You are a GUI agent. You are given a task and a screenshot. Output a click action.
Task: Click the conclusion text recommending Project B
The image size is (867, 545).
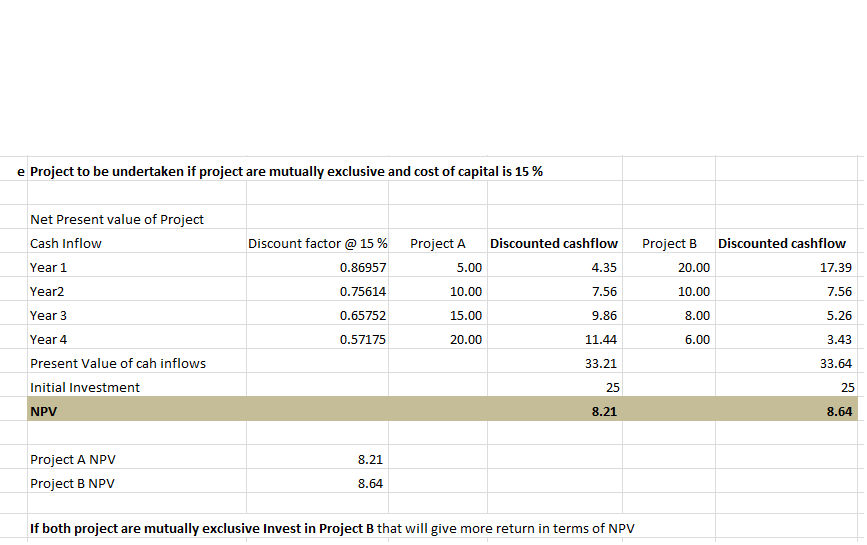click(x=332, y=529)
